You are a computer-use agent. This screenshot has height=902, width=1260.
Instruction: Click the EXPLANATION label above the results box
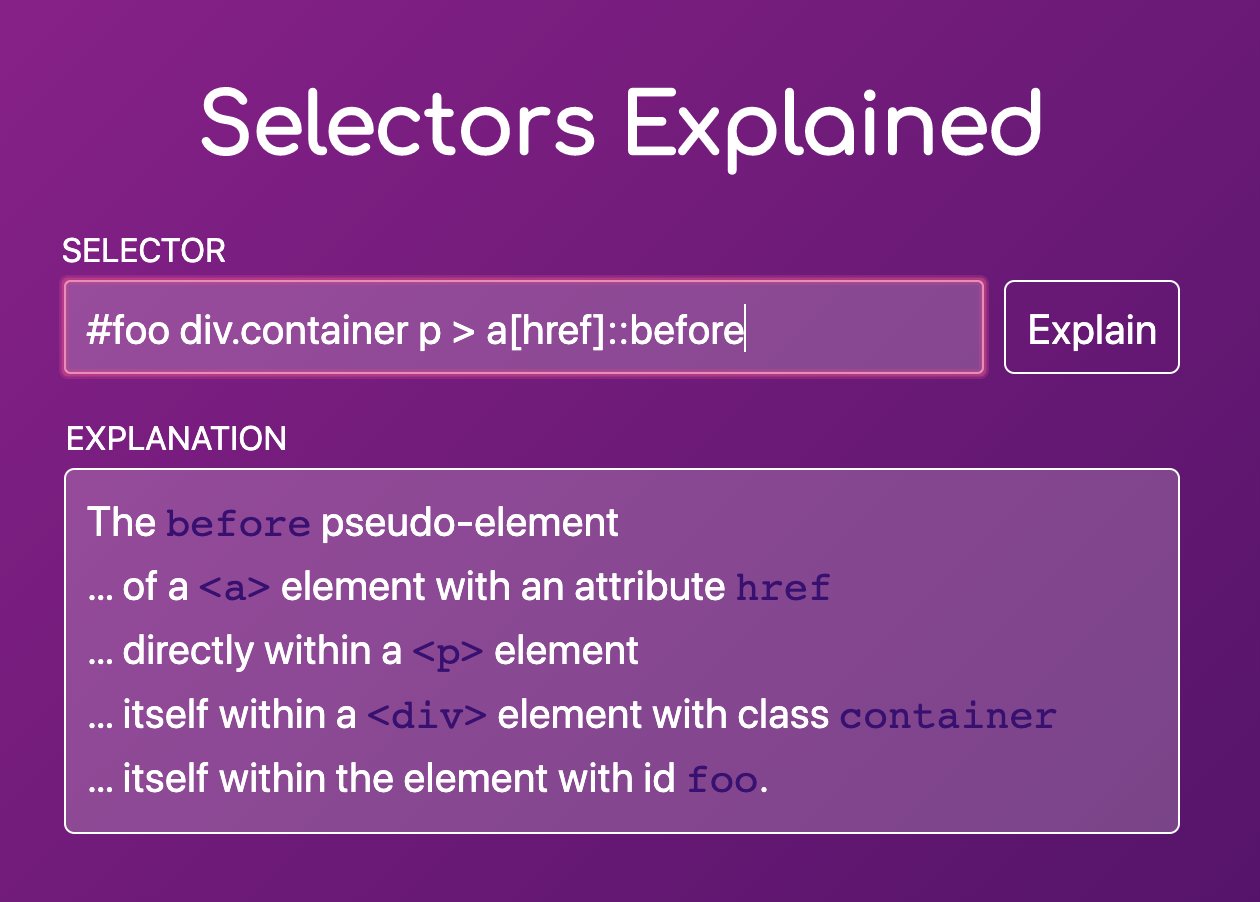coord(176,439)
